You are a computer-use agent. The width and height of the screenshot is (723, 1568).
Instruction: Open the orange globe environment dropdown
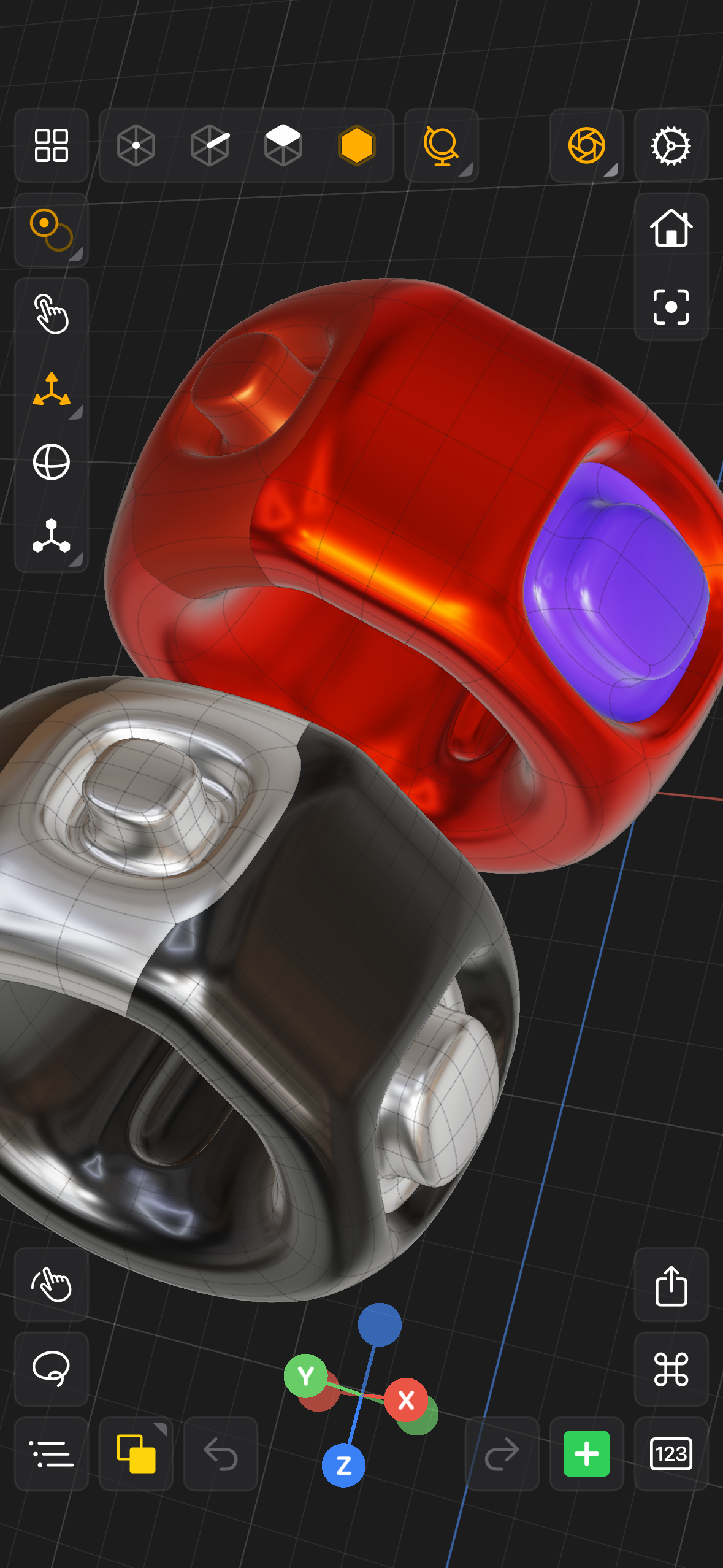pos(442,145)
